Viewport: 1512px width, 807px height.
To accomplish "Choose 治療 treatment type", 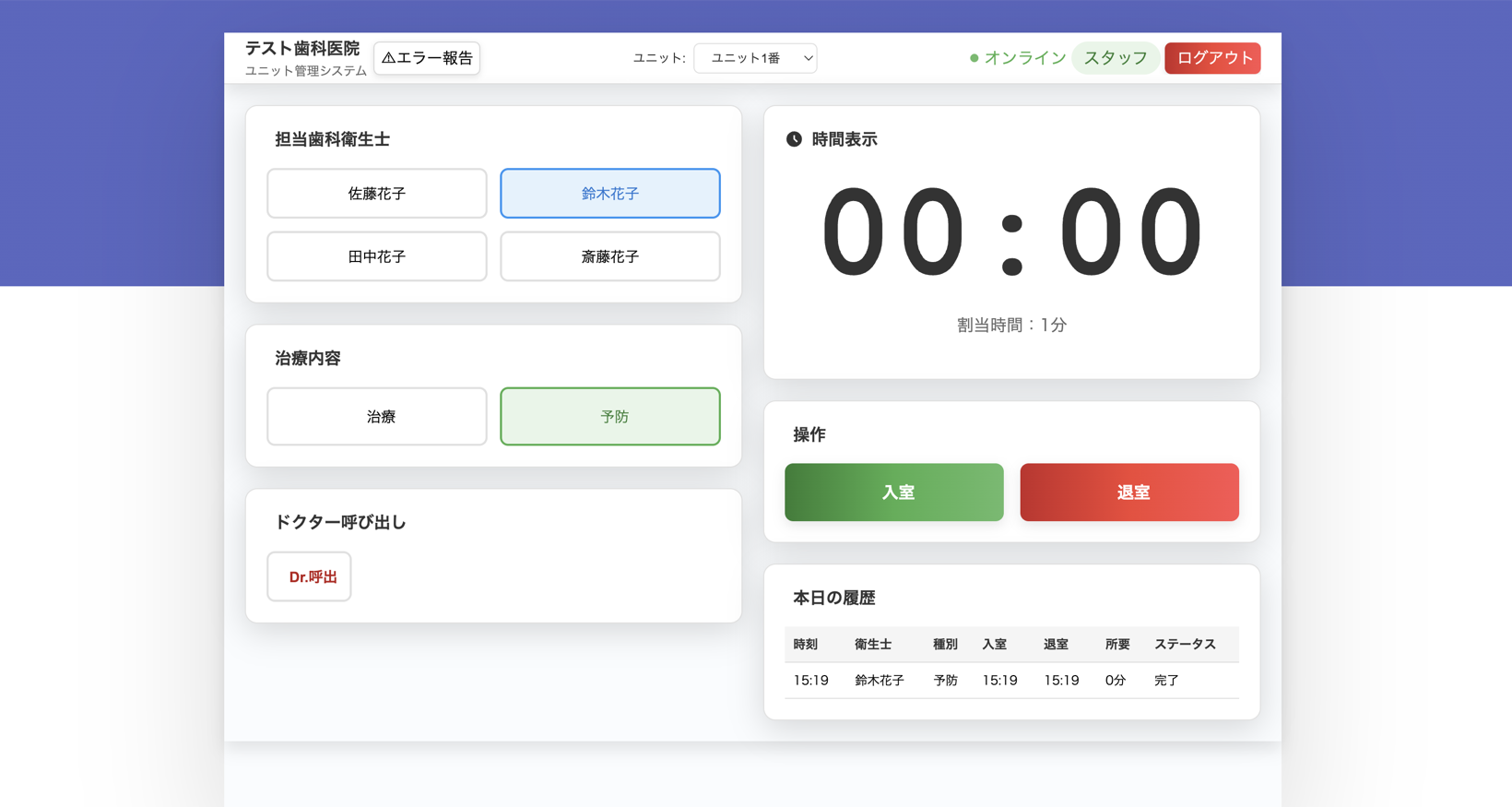I will pos(377,417).
